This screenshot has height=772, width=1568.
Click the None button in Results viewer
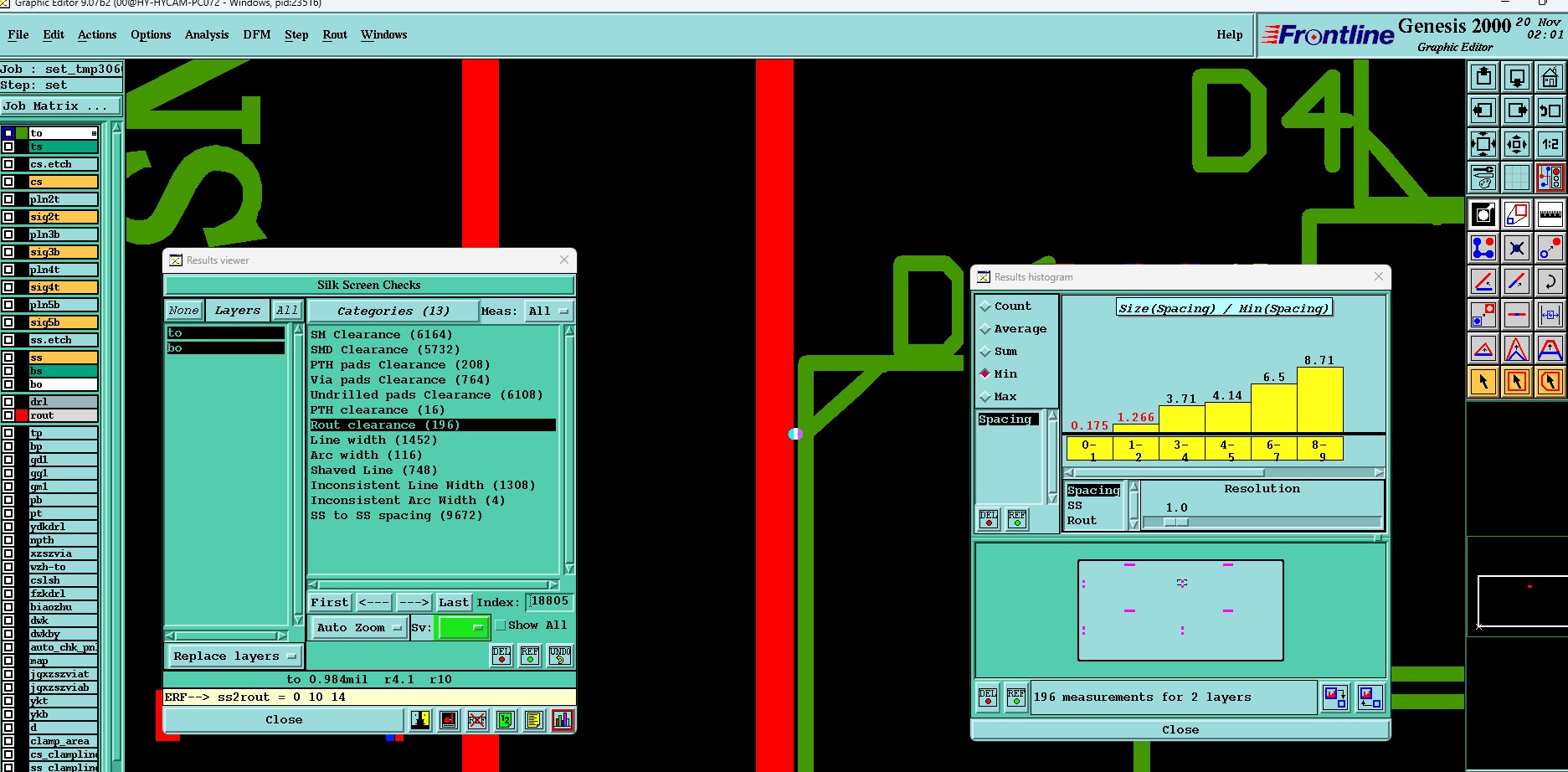click(x=183, y=310)
